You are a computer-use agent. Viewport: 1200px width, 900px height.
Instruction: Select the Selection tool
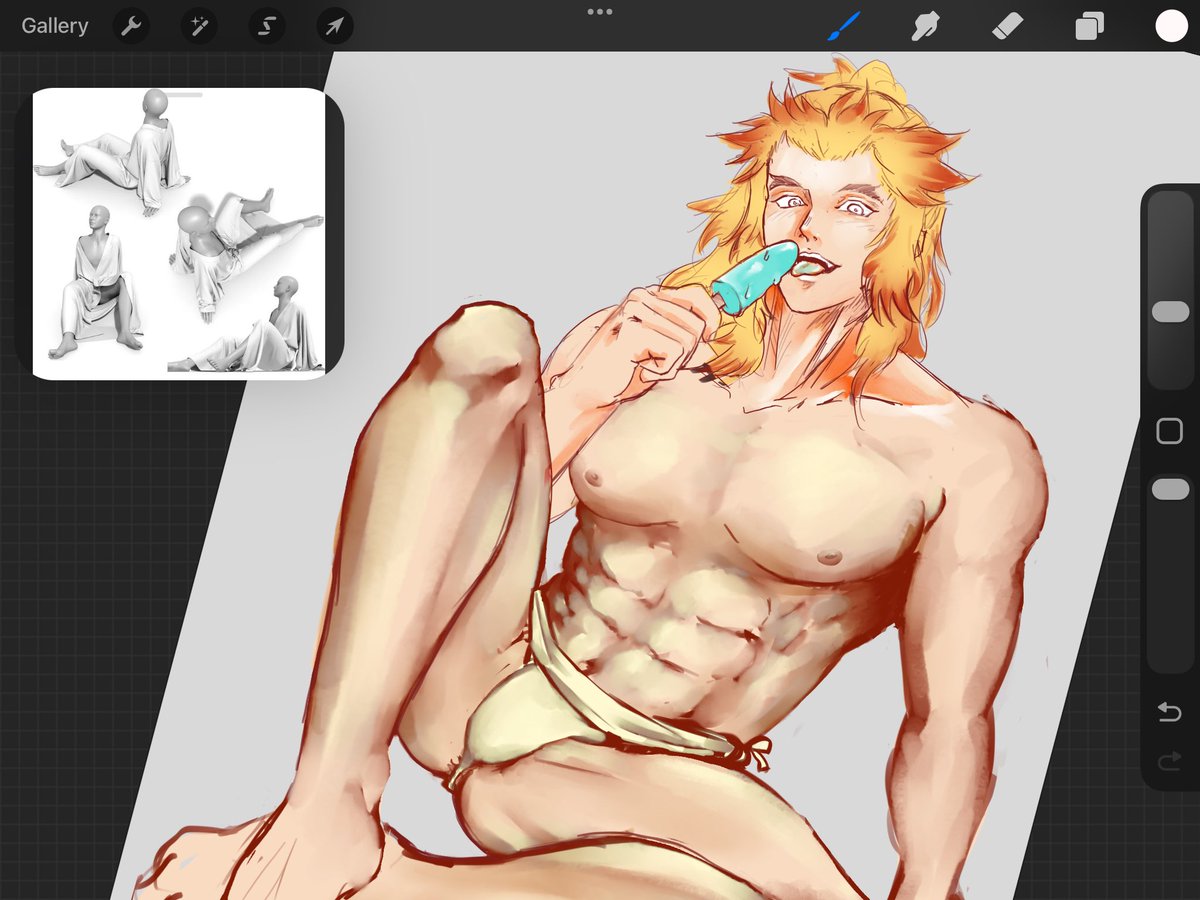[x=266, y=26]
